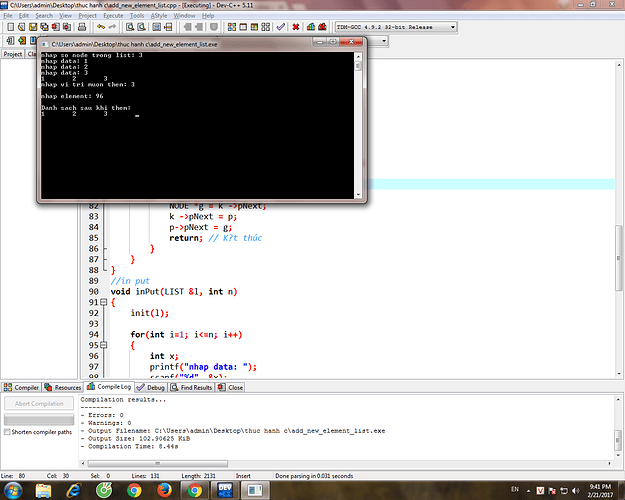625x500 pixels.
Task: Click the Insert icon in second toolbar row
Action: [10, 40]
